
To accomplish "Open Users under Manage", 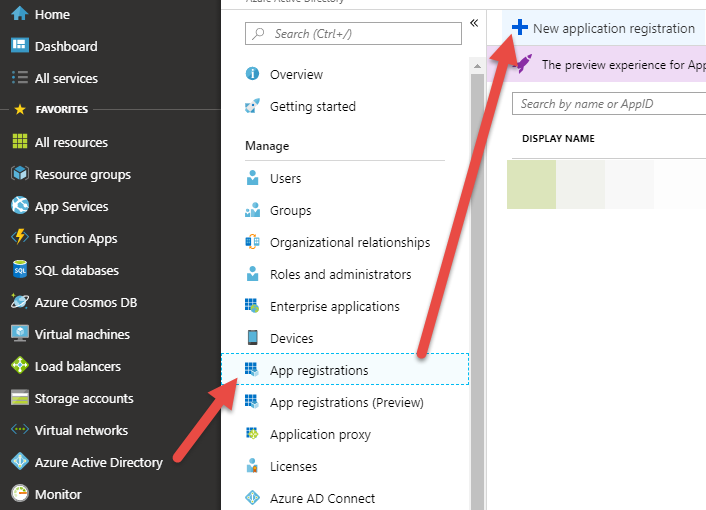I will (285, 179).
